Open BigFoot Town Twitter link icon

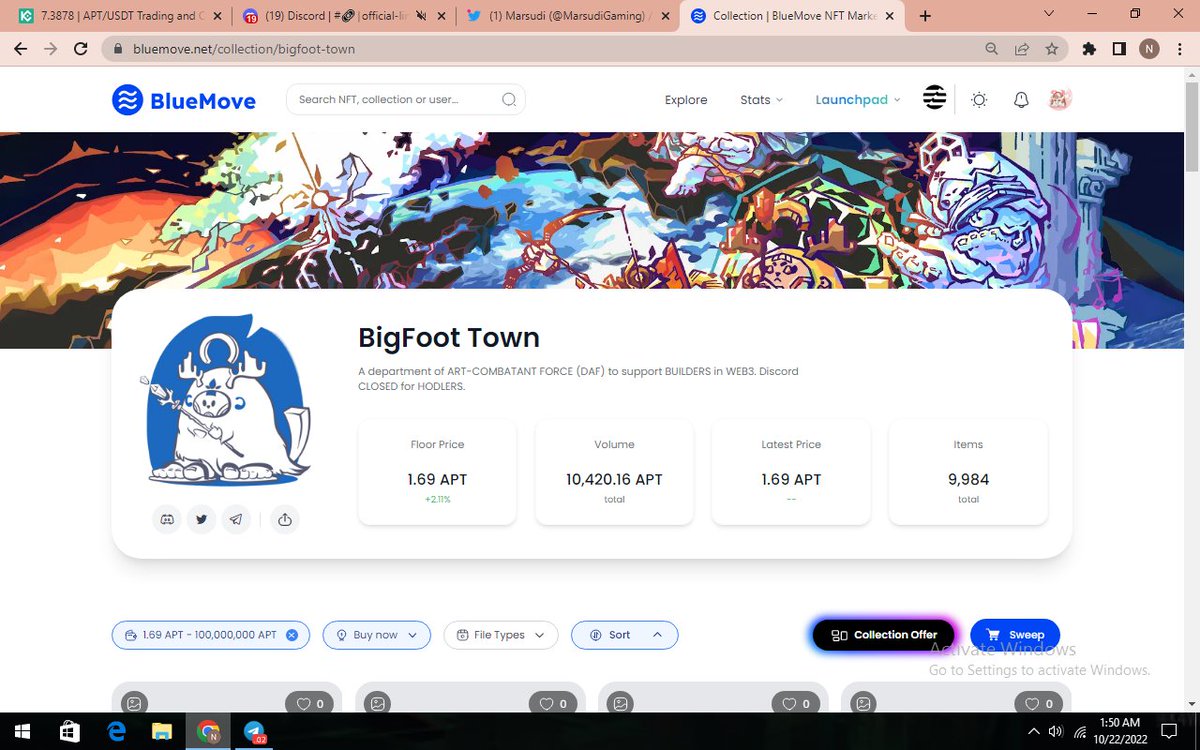pyautogui.click(x=202, y=519)
